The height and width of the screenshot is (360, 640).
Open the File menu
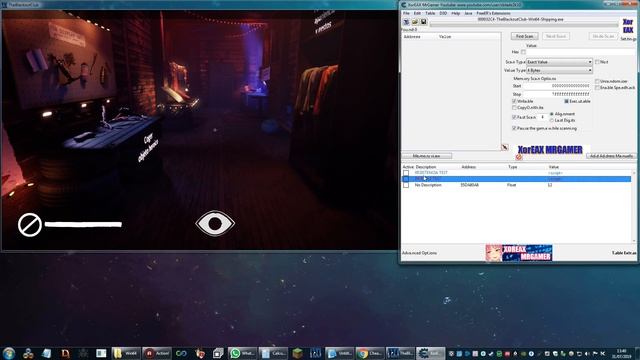pos(406,13)
